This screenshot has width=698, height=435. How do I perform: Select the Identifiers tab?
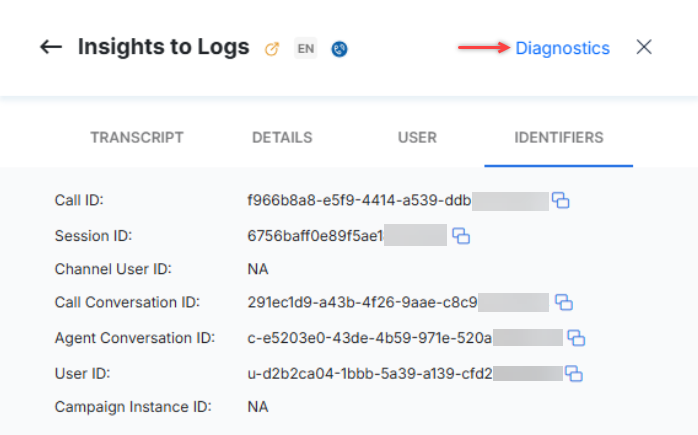(559, 137)
